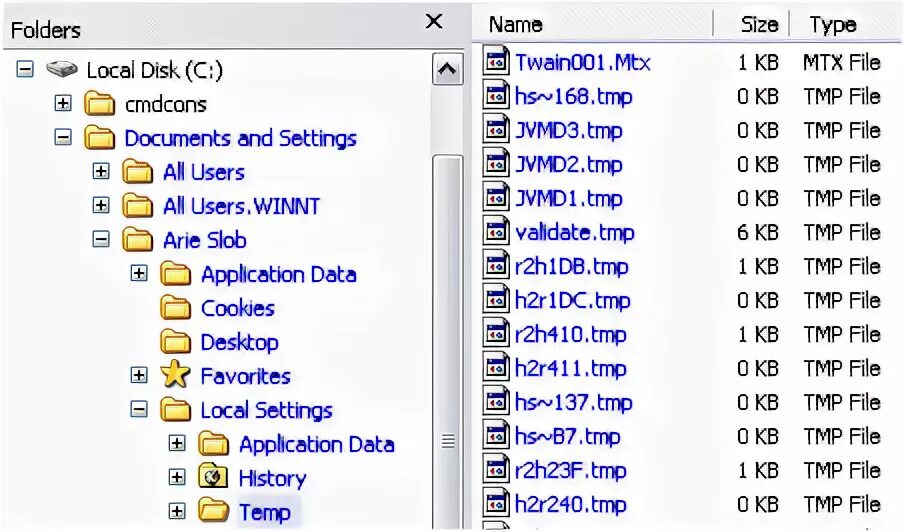The image size is (906, 532).
Task: Expand the Temp folder node
Action: coord(177,511)
